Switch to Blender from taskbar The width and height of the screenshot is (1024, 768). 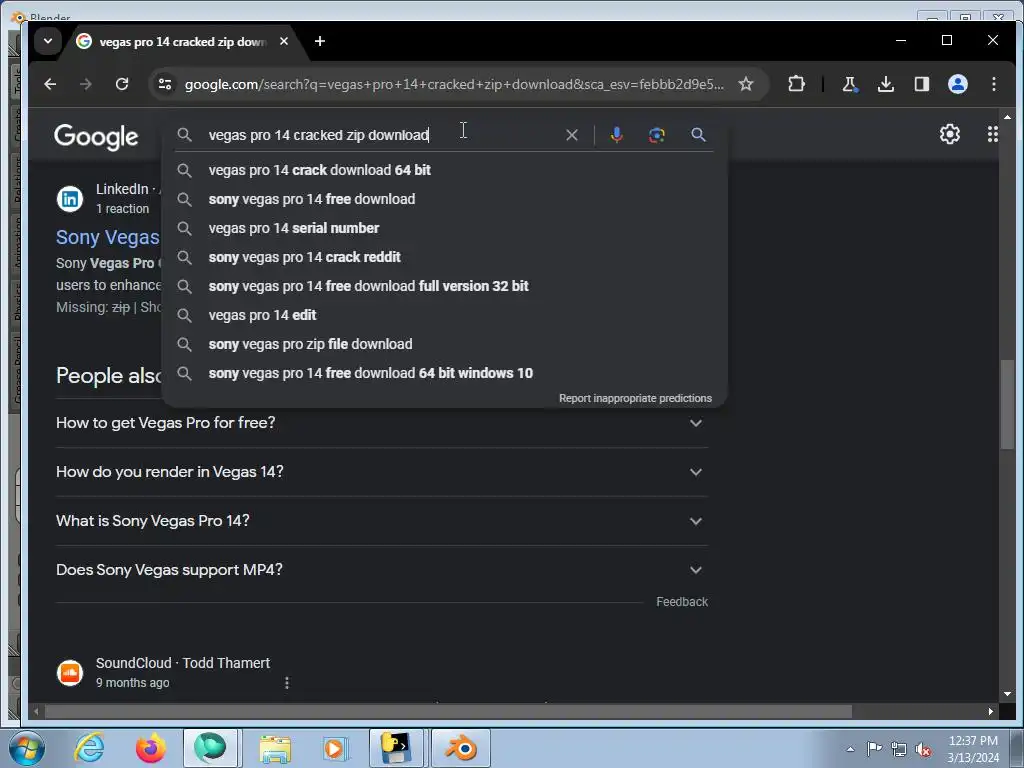[x=461, y=748]
